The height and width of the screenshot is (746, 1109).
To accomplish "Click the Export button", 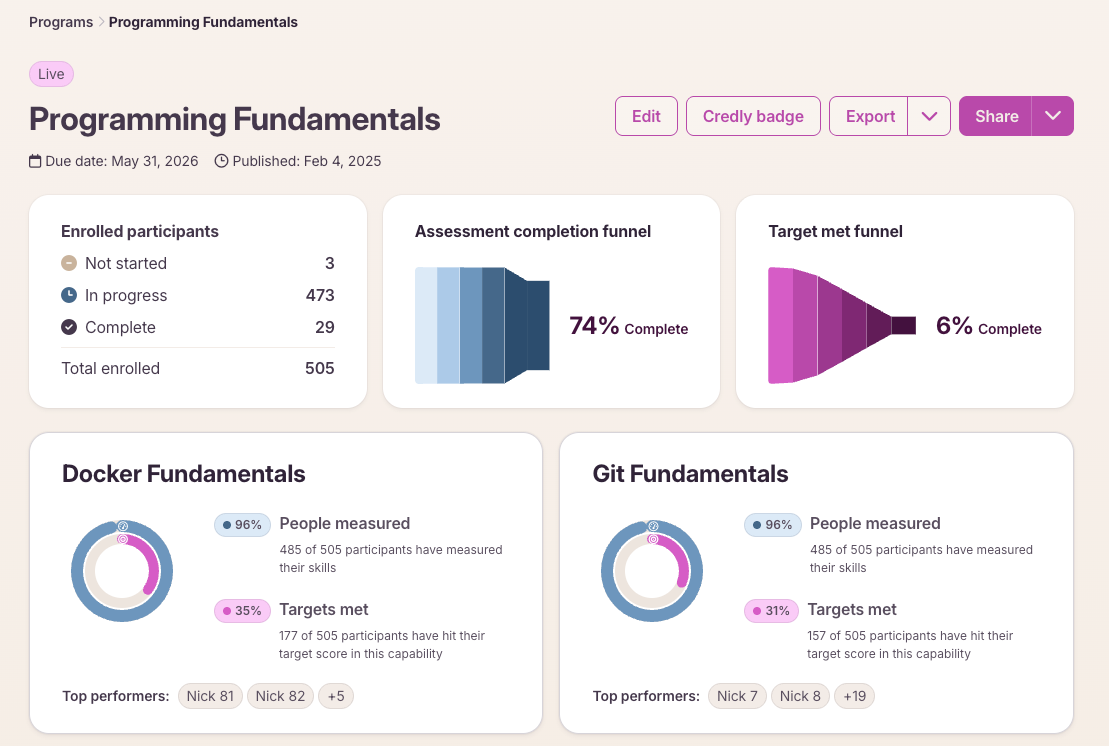I will point(869,116).
